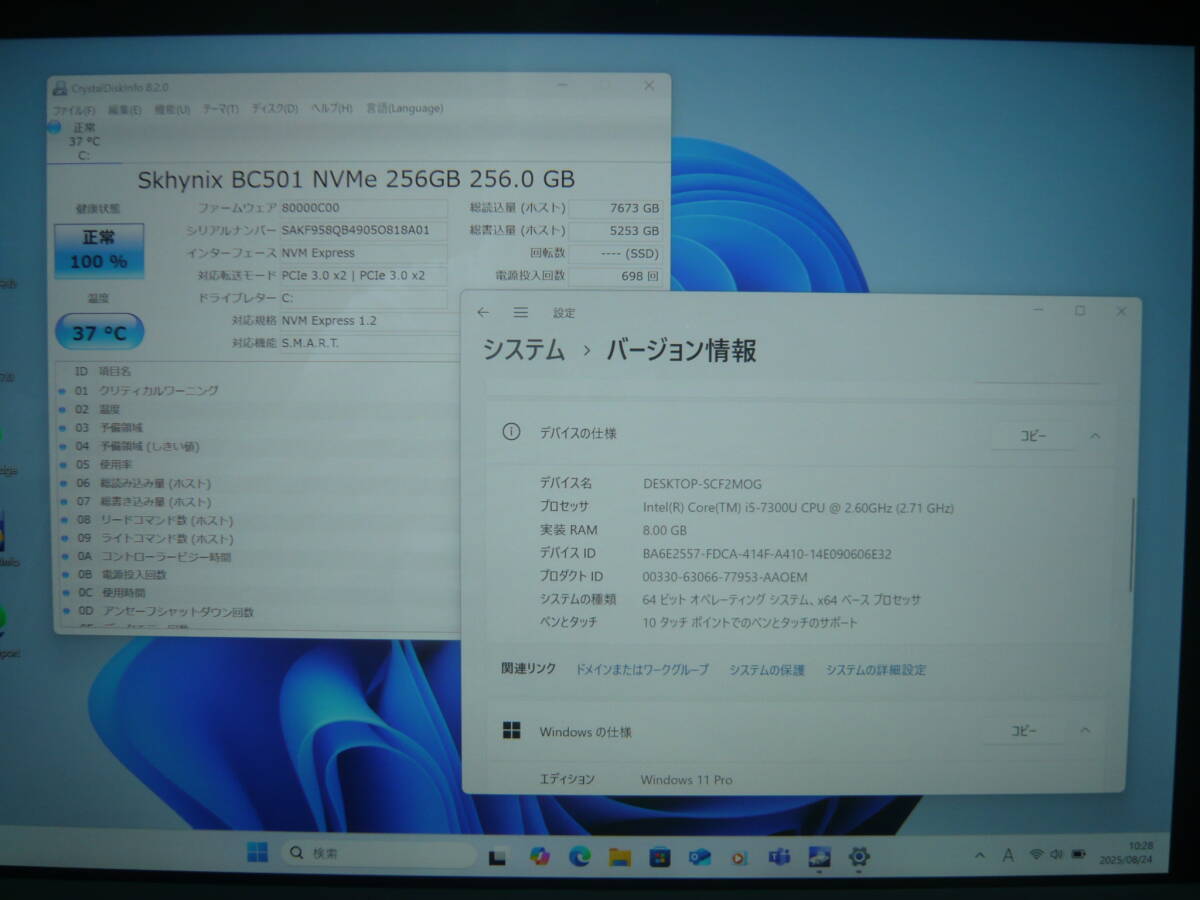The height and width of the screenshot is (900, 1200).
Task: Click the Settings window vertical scrollbar
Action: point(1132,545)
